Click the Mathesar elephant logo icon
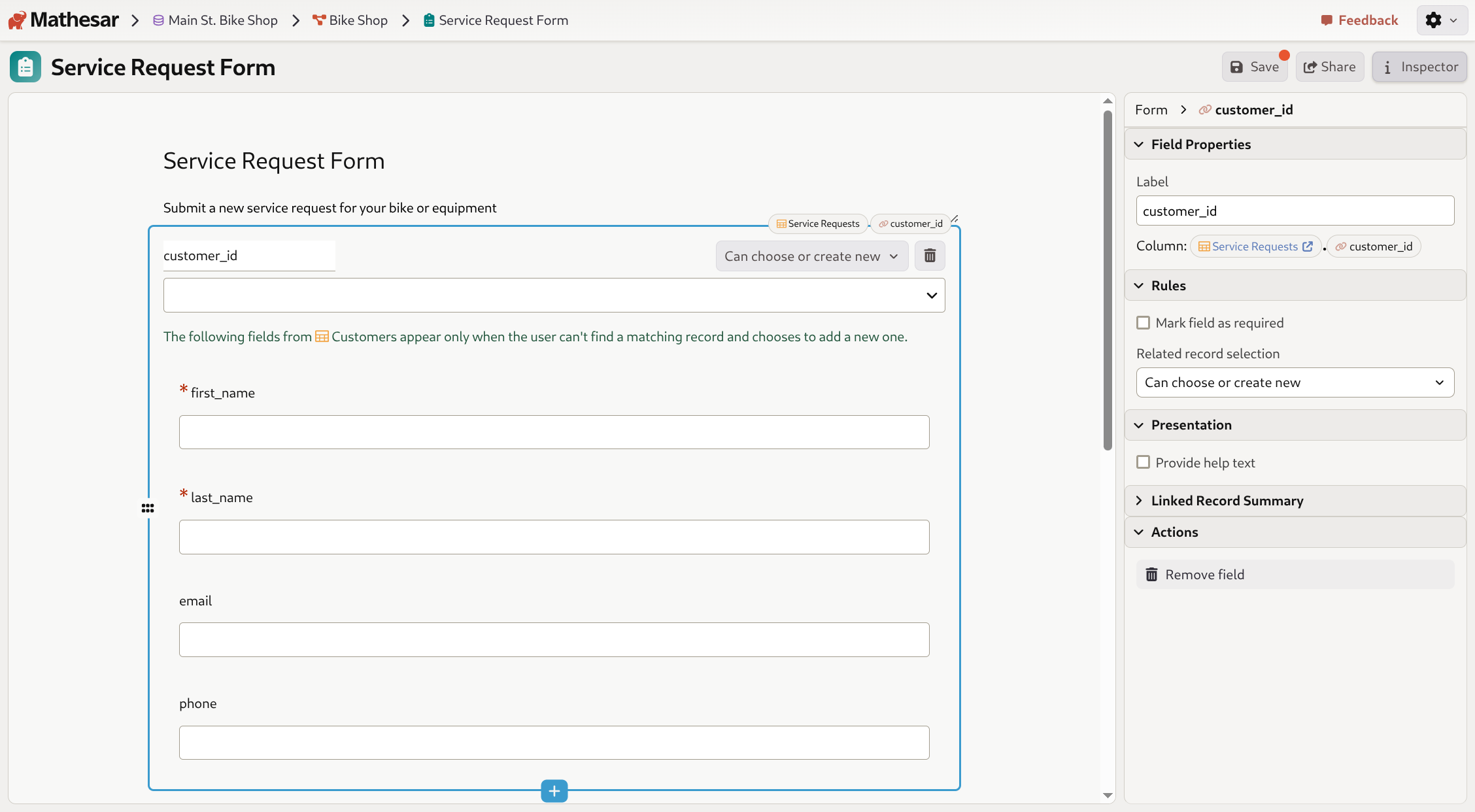The height and width of the screenshot is (812, 1475). pos(18,20)
